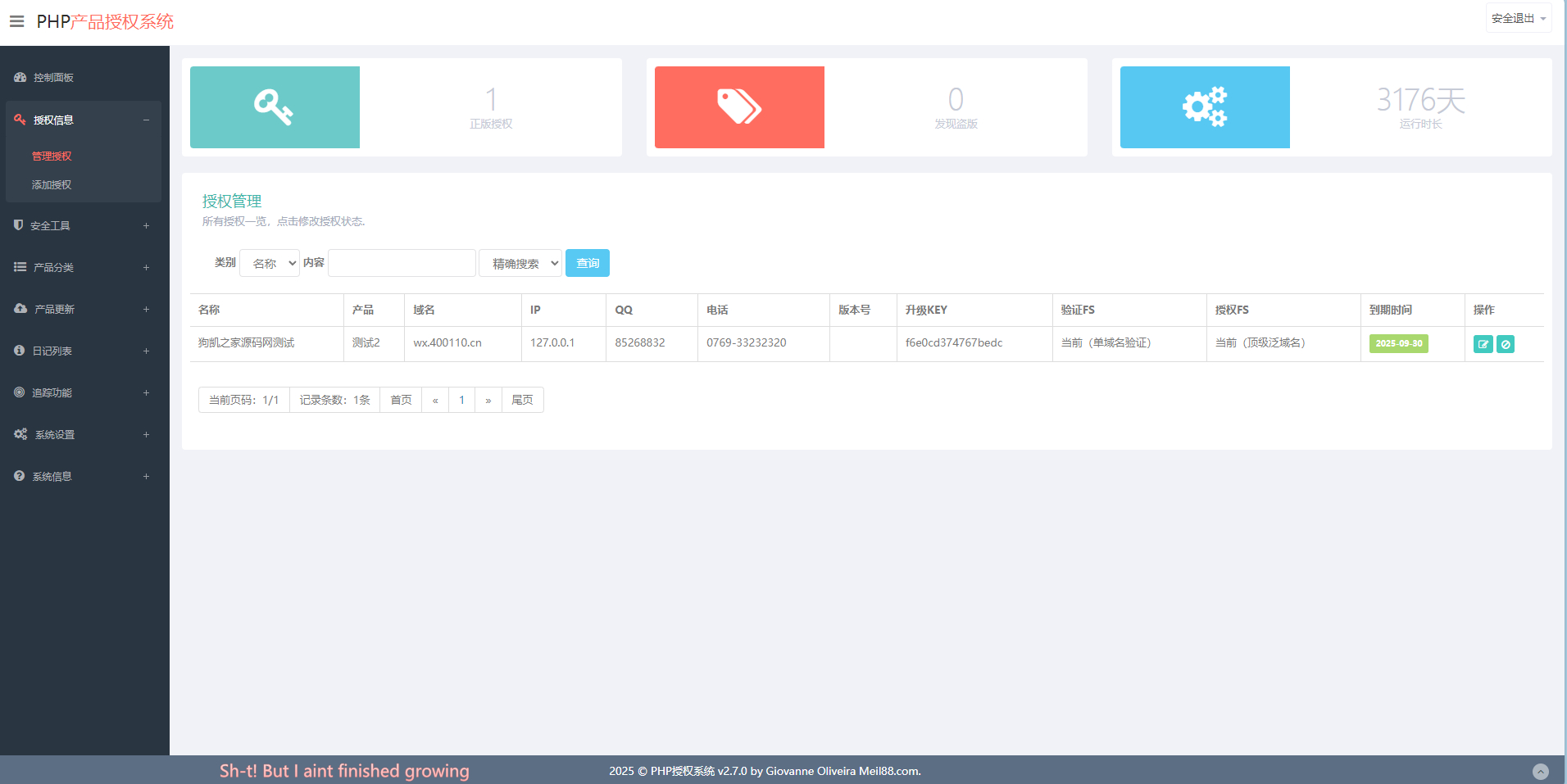Click the 内容 search input field
Viewport: 1567px width, 784px height.
pyautogui.click(x=402, y=263)
